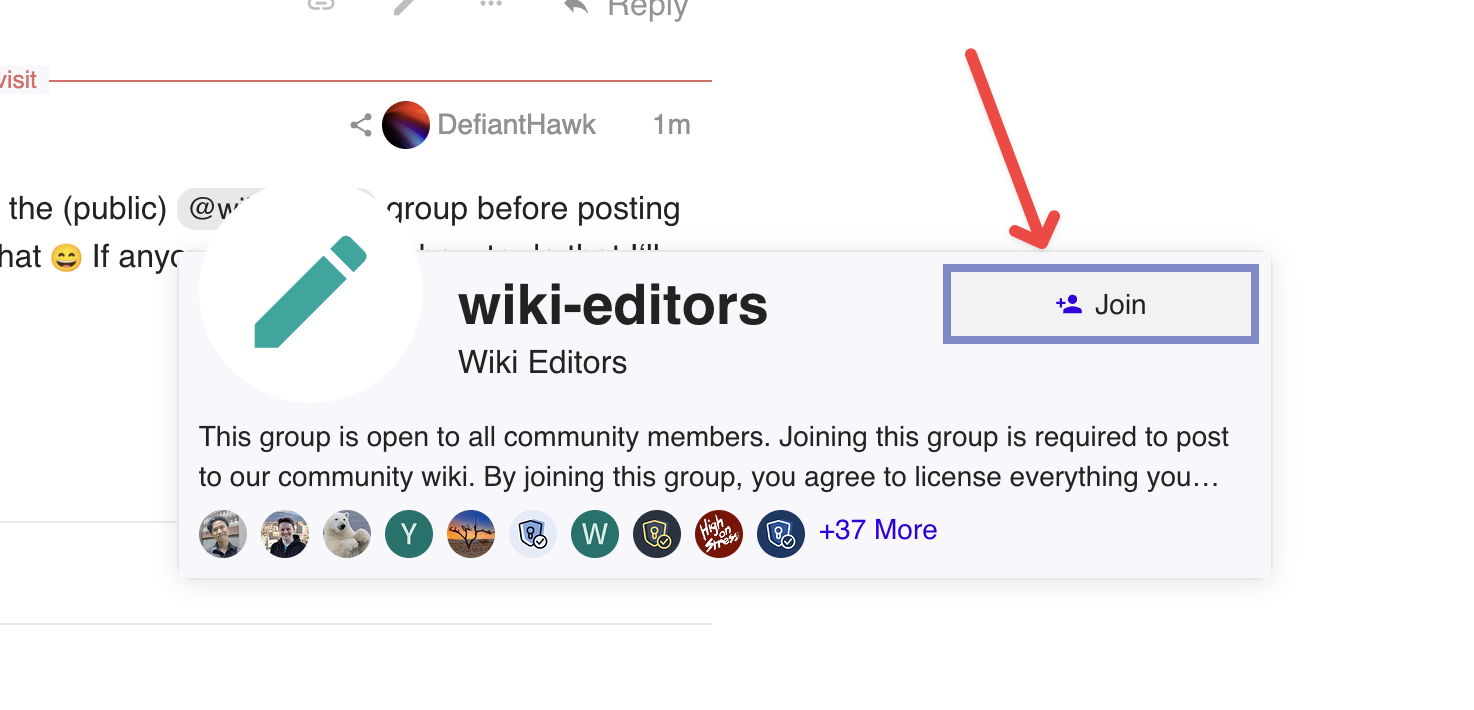Select the polar bear member avatar
This screenshot has height=710, width=1474.
tap(347, 534)
